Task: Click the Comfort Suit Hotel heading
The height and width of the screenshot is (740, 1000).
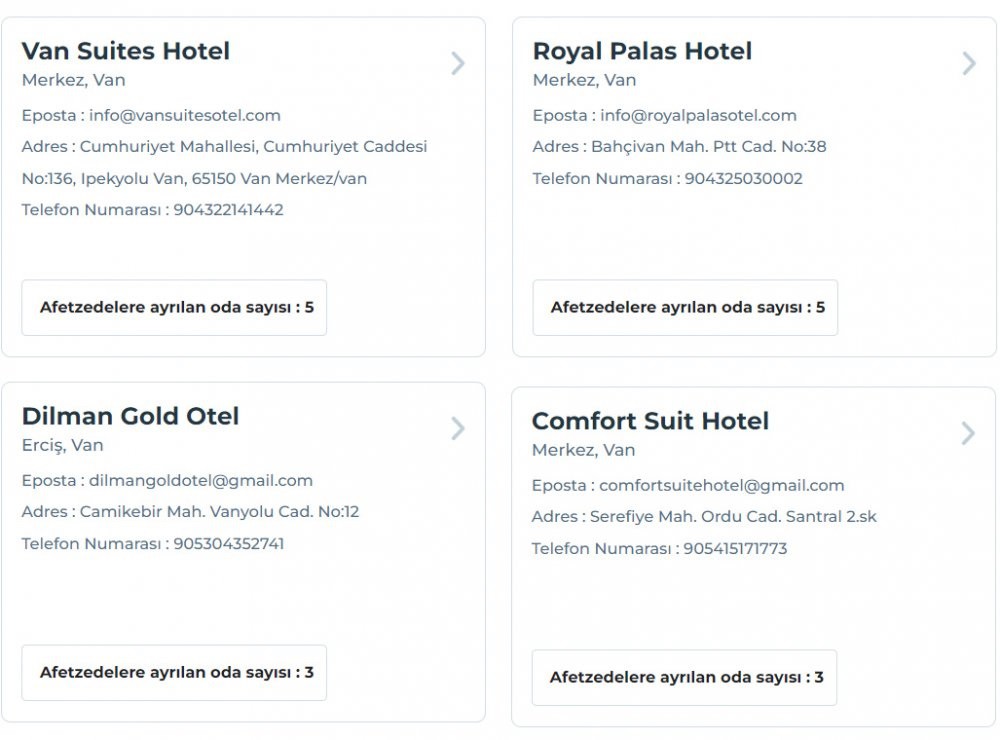Action: [x=650, y=421]
